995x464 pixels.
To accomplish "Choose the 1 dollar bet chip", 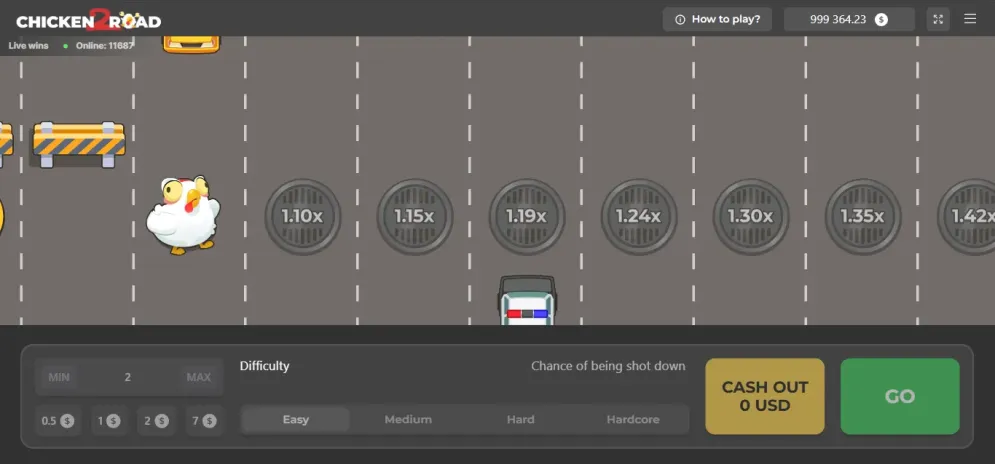I will coord(109,420).
